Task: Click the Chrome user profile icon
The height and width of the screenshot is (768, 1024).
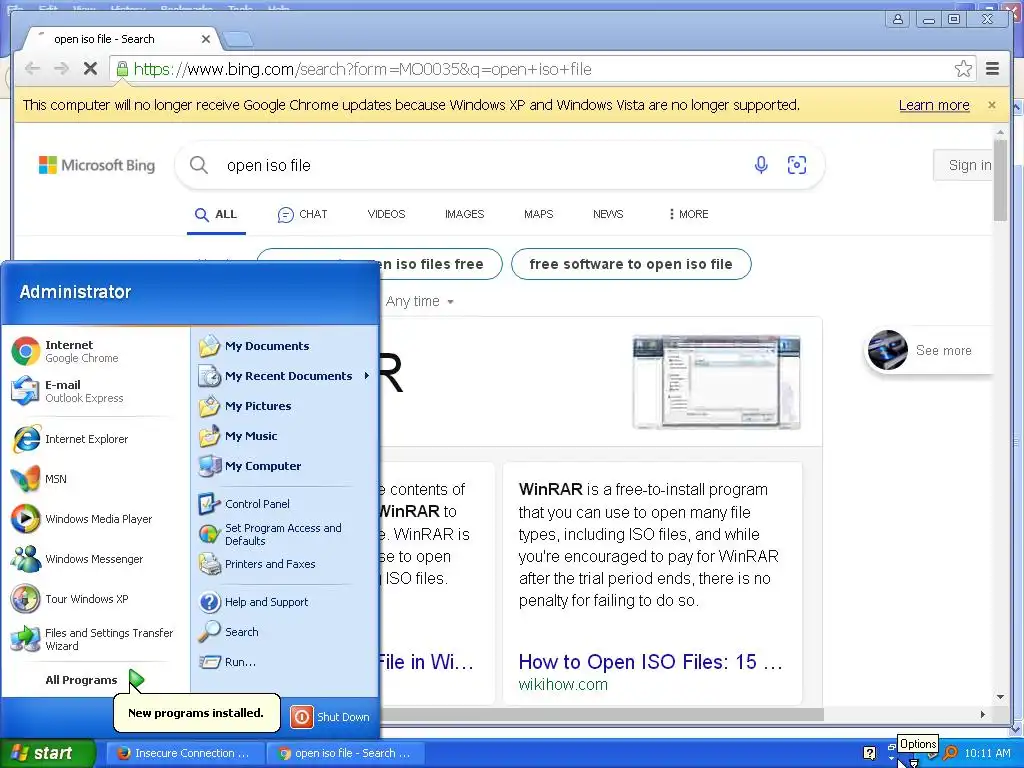Action: [x=898, y=19]
